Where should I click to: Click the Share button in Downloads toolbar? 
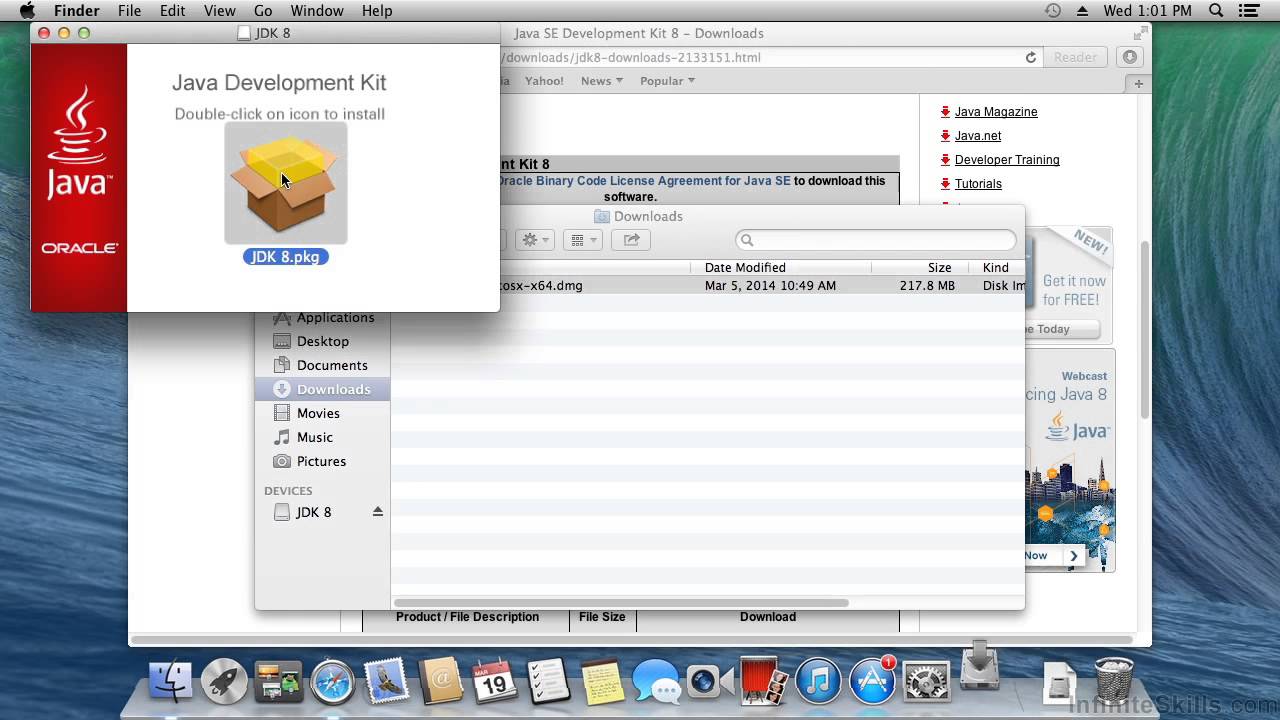[x=631, y=240]
